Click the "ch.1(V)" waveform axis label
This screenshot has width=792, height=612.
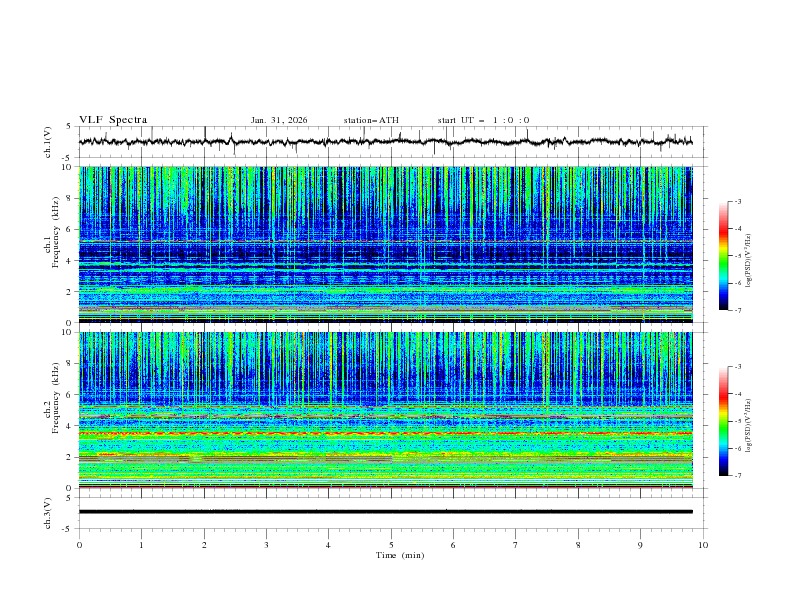coord(47,142)
